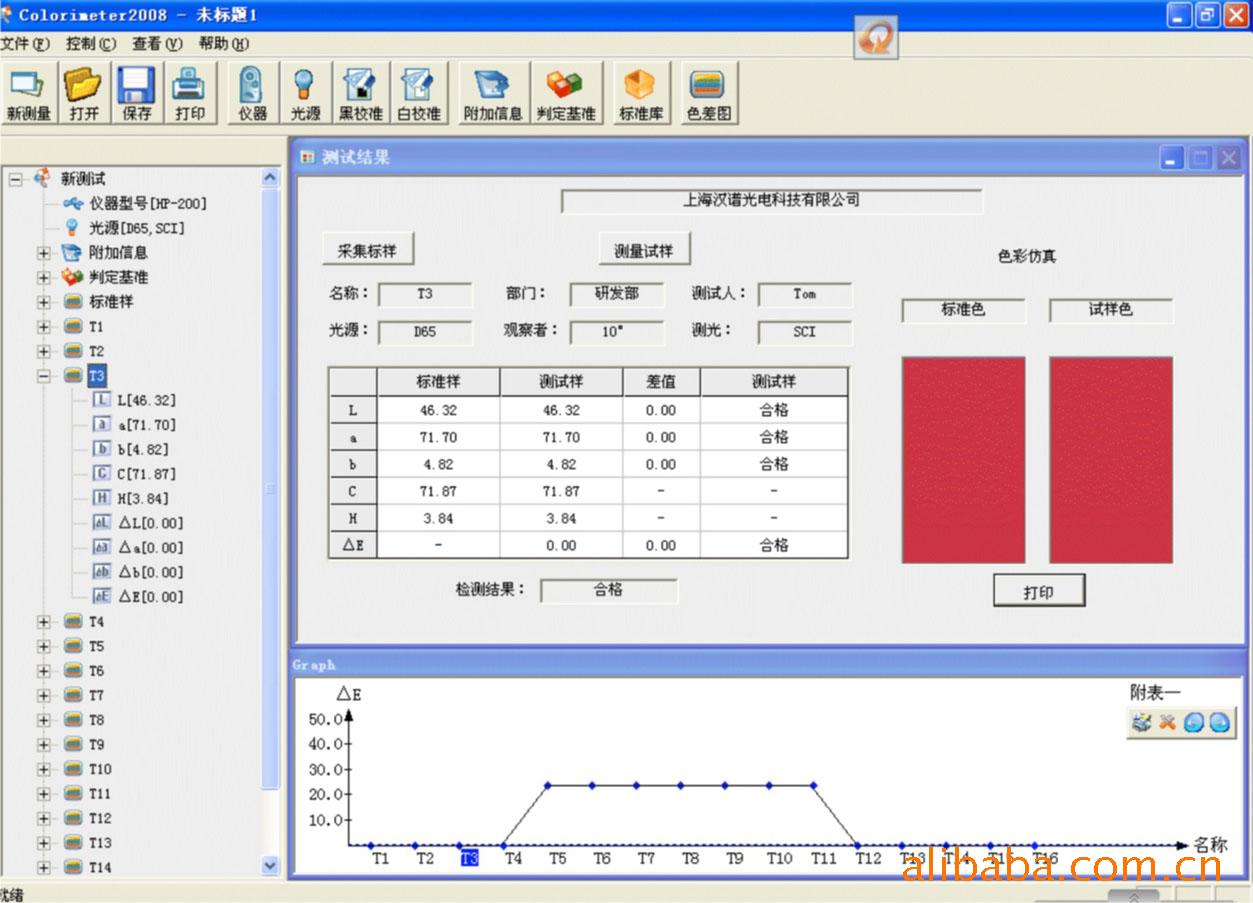This screenshot has height=903, width=1253.
Task: Click the 光源 field showing D65
Action: (425, 332)
